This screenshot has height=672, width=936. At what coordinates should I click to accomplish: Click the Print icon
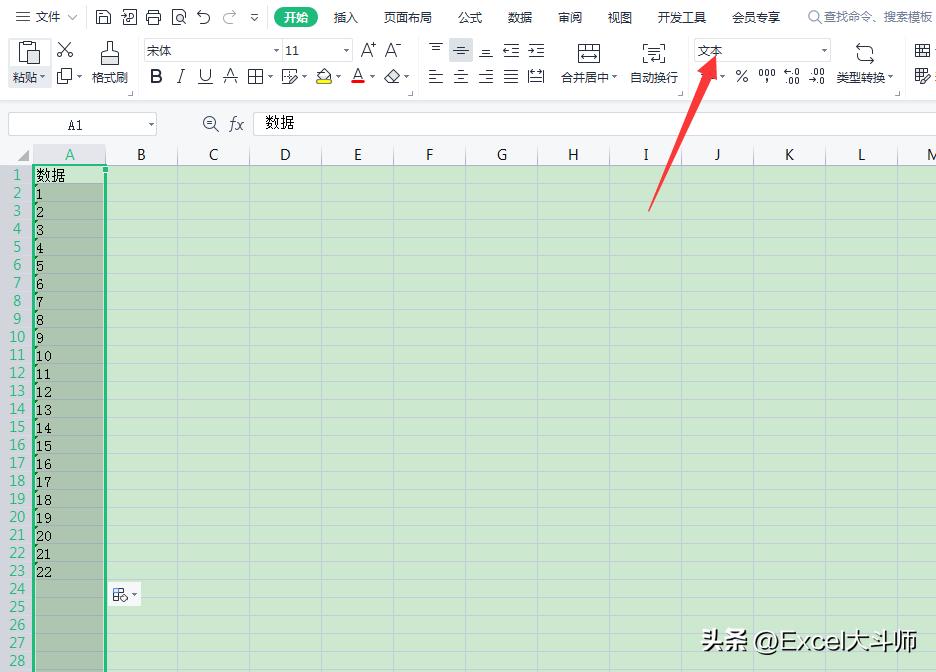point(153,16)
